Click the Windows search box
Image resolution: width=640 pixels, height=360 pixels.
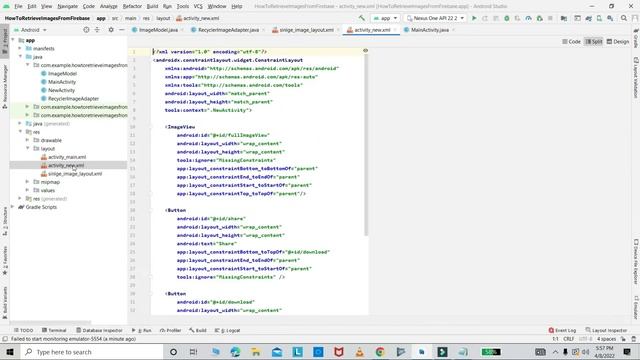pos(91,352)
